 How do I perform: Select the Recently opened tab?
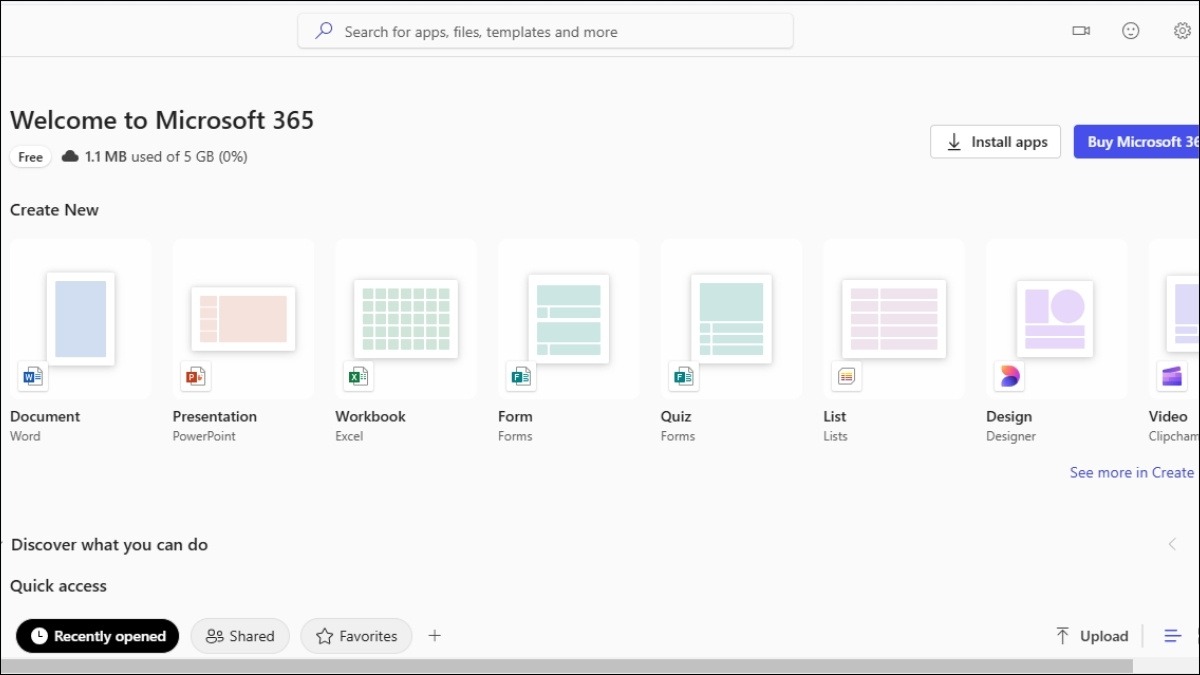(x=98, y=636)
